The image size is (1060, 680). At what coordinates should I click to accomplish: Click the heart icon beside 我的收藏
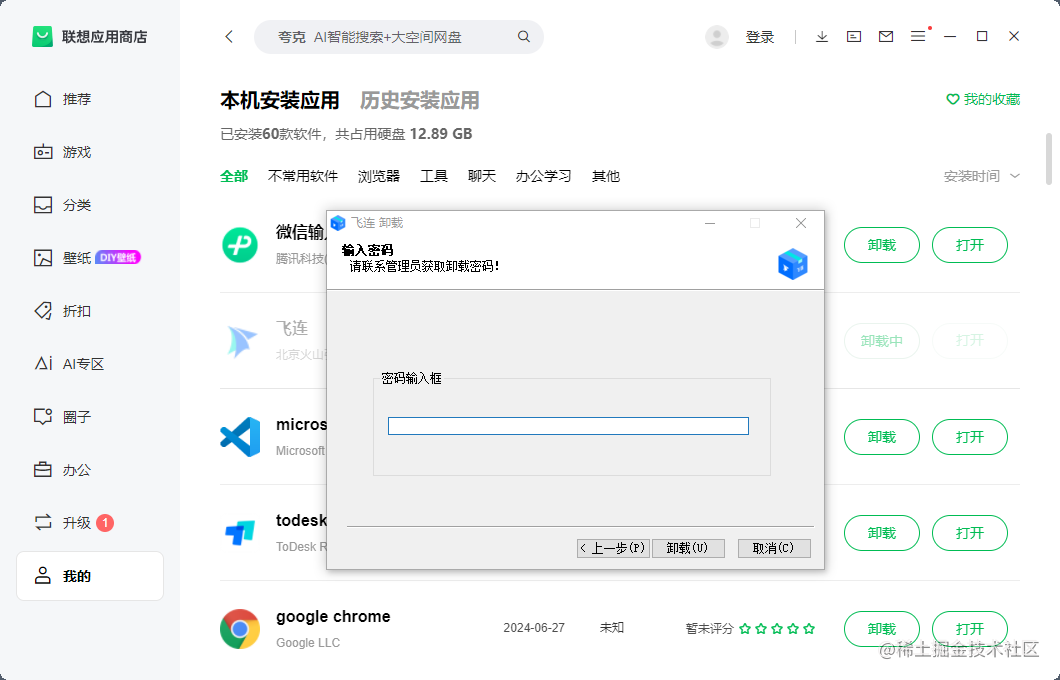pos(953,99)
